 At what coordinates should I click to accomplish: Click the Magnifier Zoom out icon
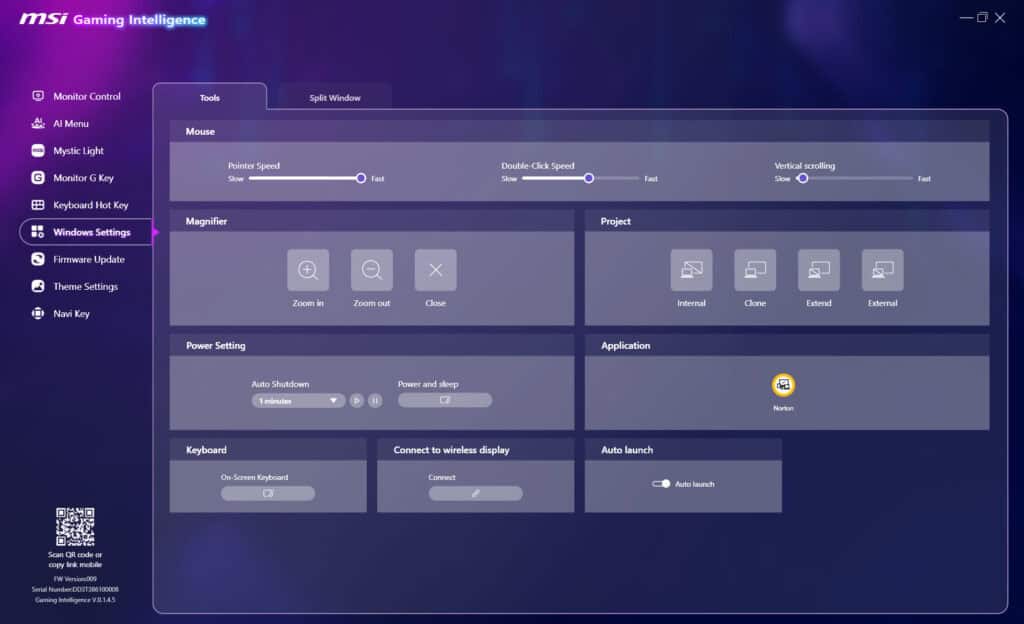coord(372,270)
